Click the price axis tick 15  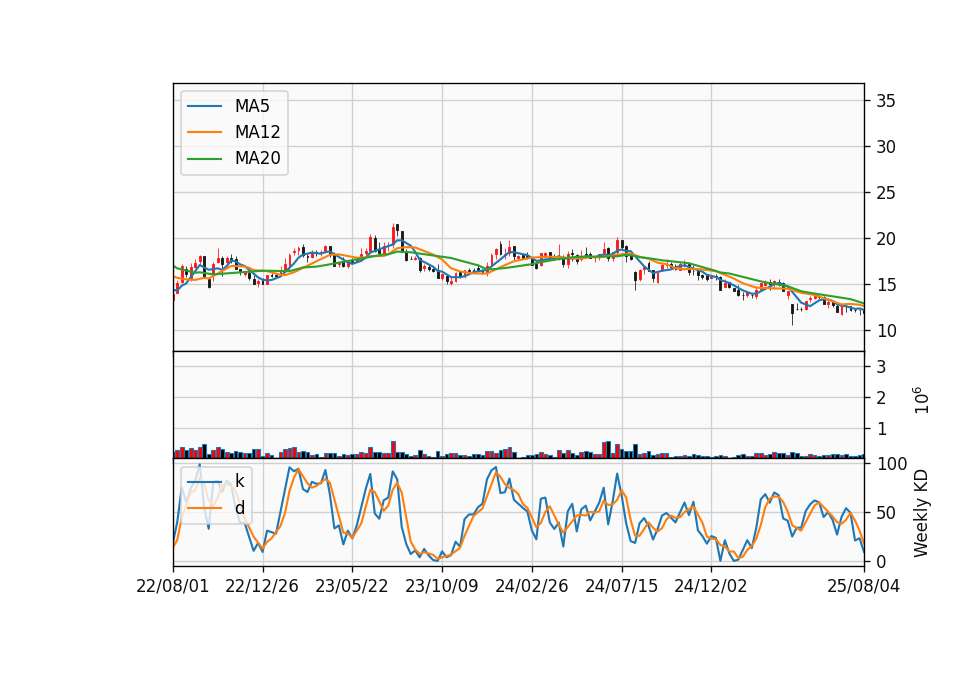[x=886, y=285]
